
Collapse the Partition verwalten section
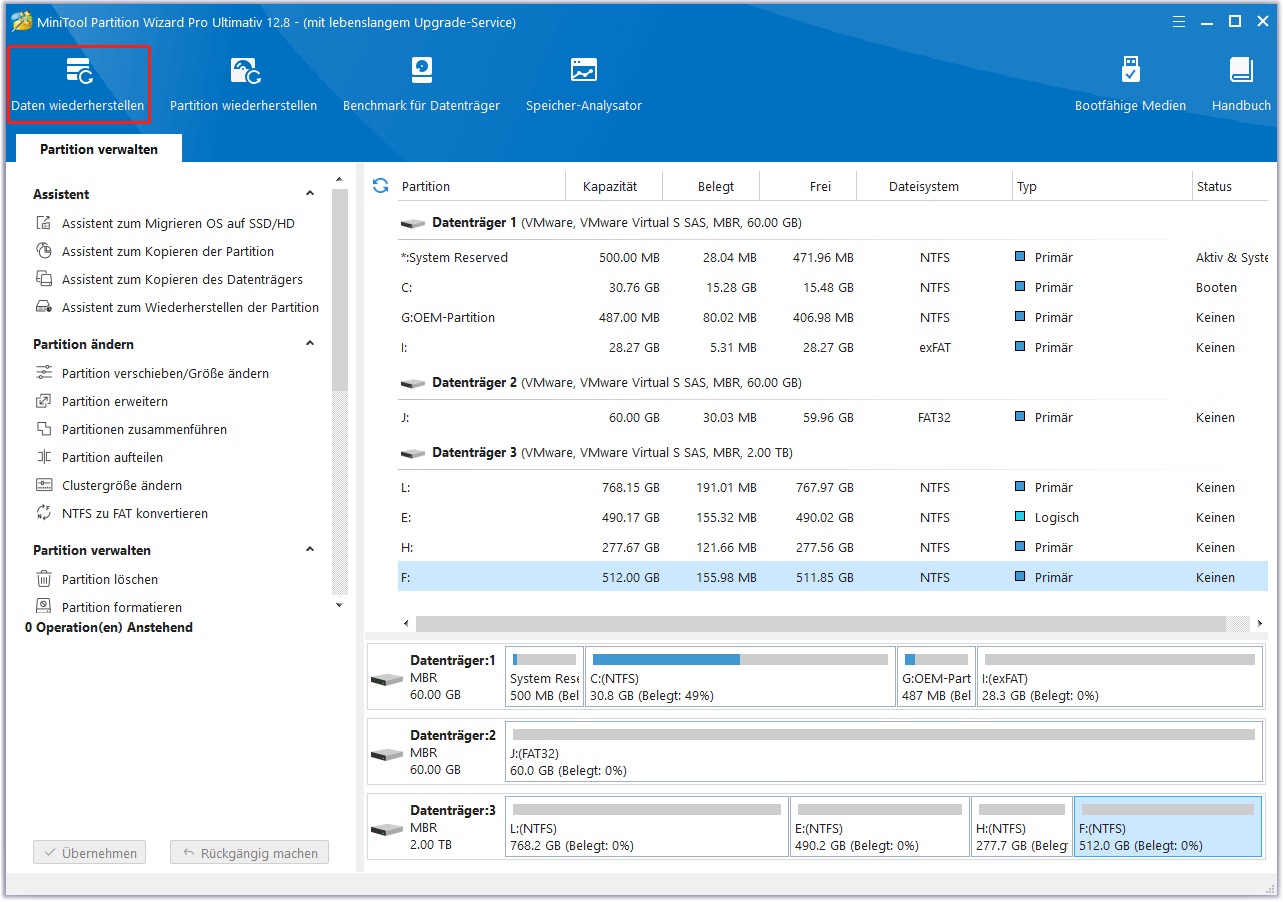[310, 550]
